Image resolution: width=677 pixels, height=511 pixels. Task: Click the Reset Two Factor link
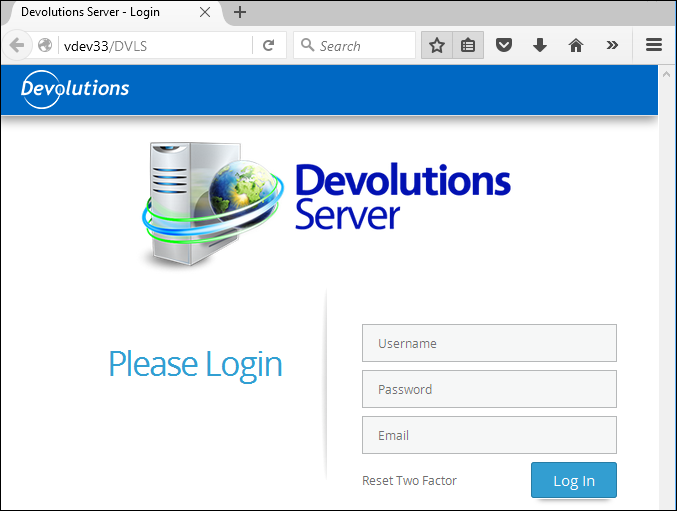click(x=409, y=480)
